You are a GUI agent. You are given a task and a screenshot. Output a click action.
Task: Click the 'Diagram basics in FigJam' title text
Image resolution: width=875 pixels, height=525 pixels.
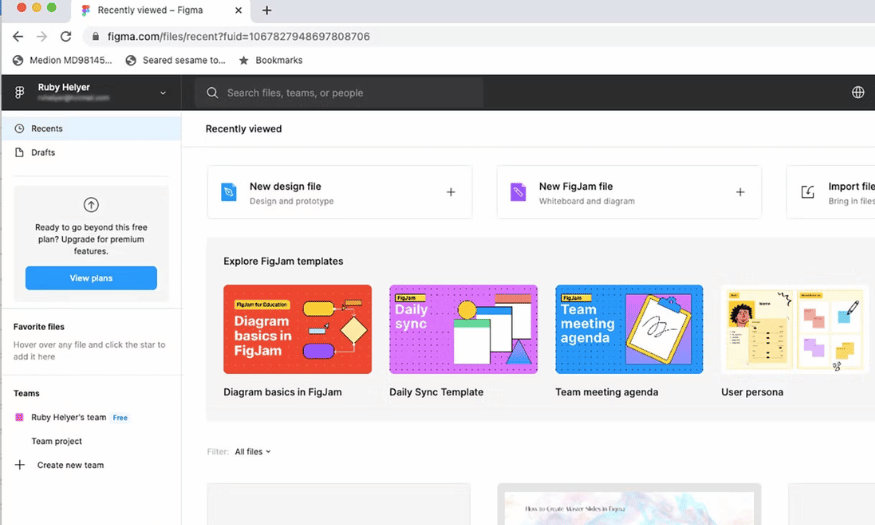(282, 392)
